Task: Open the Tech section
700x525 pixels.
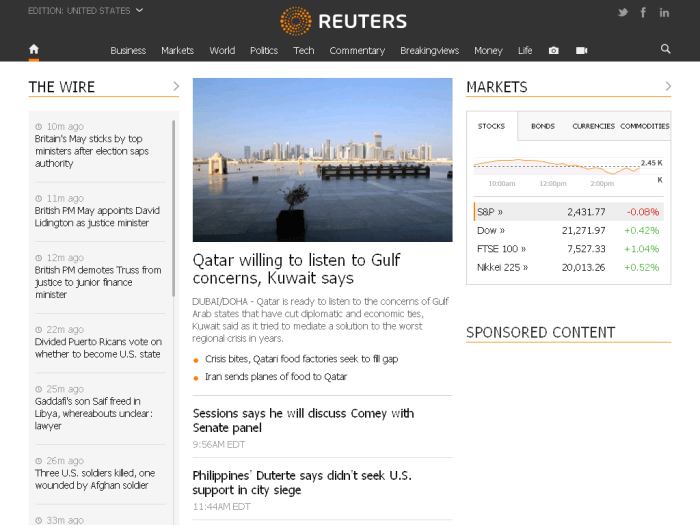Action: click(x=304, y=50)
